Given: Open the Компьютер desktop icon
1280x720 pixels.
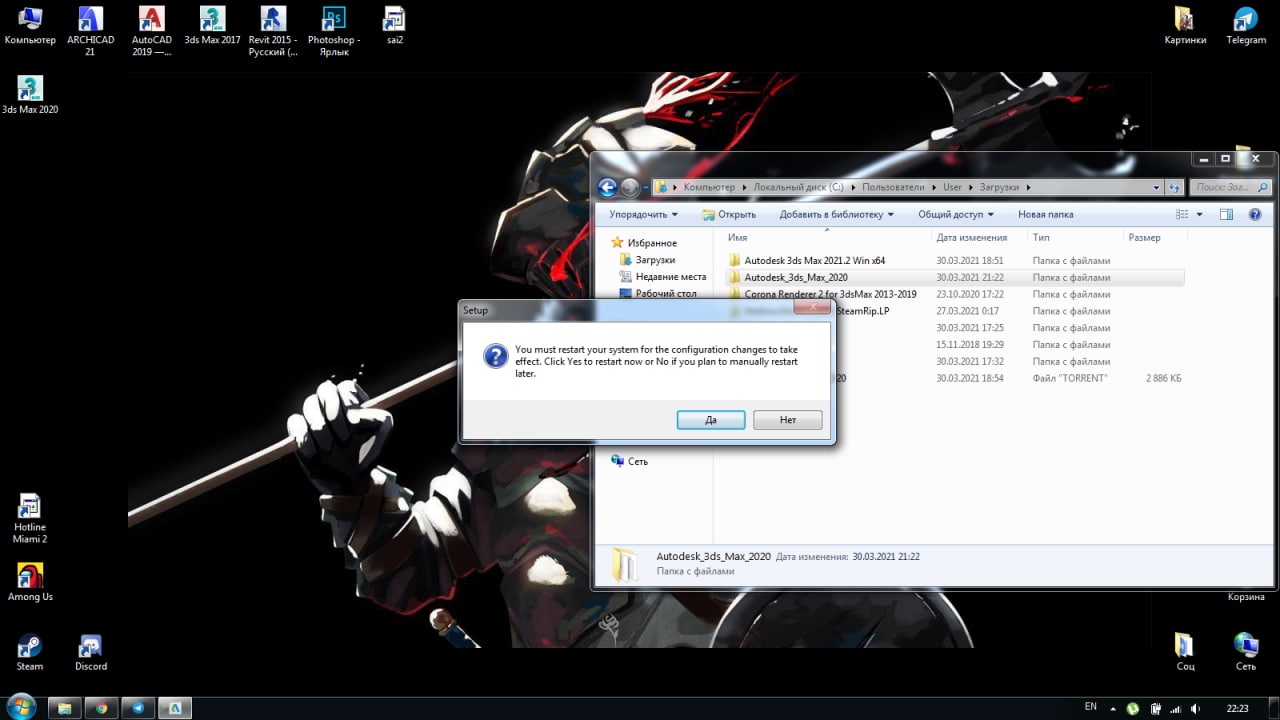Looking at the screenshot, I should 30,26.
